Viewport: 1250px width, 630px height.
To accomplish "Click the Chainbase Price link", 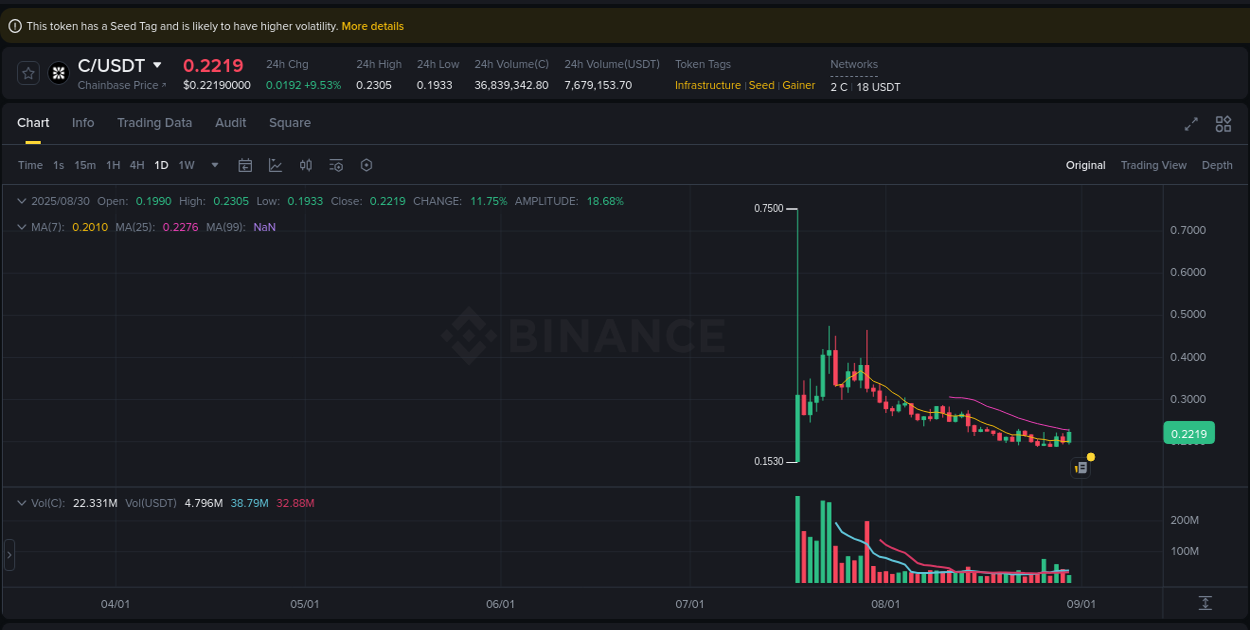I will (x=120, y=85).
